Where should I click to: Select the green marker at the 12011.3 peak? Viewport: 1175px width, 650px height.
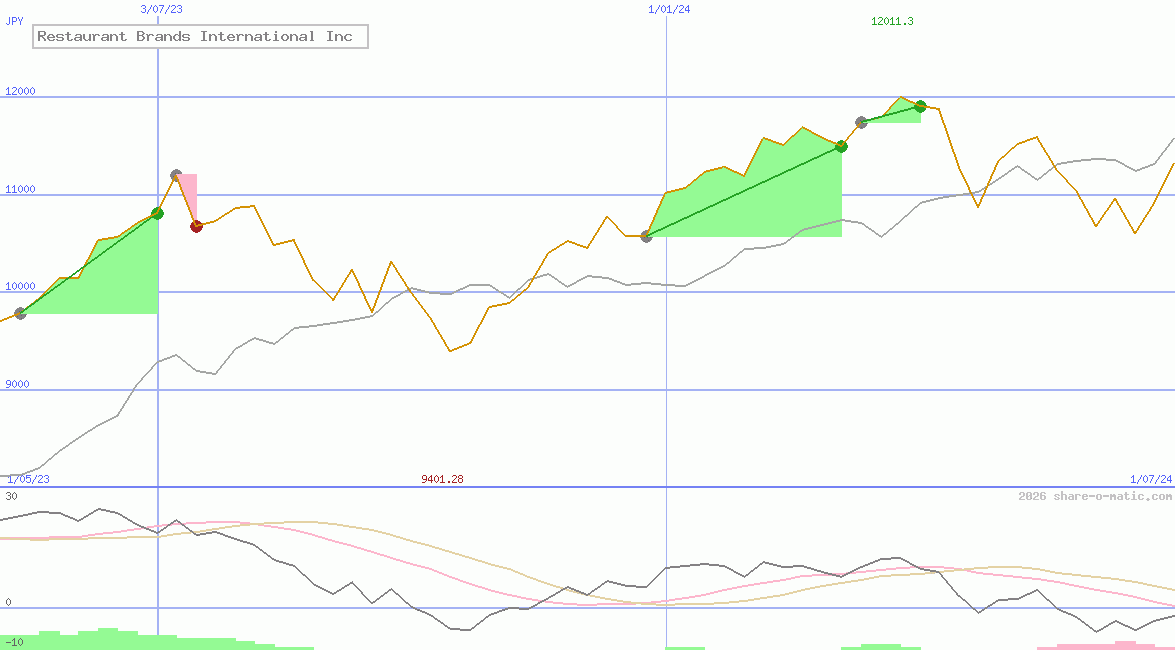pyautogui.click(x=919, y=106)
